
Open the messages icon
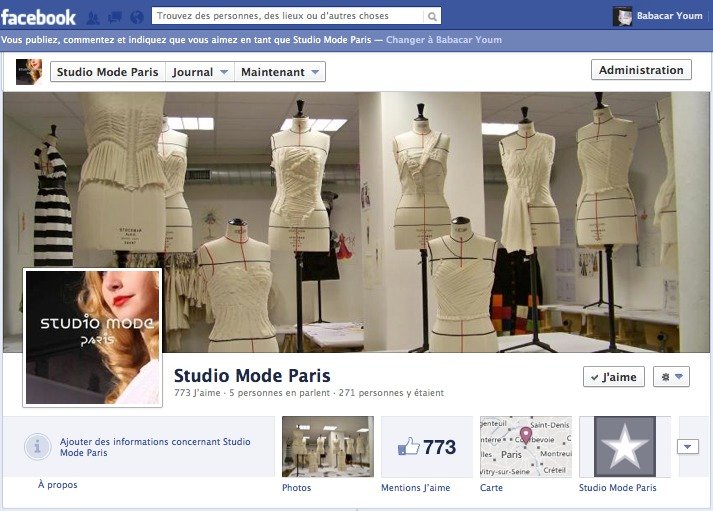tap(114, 17)
